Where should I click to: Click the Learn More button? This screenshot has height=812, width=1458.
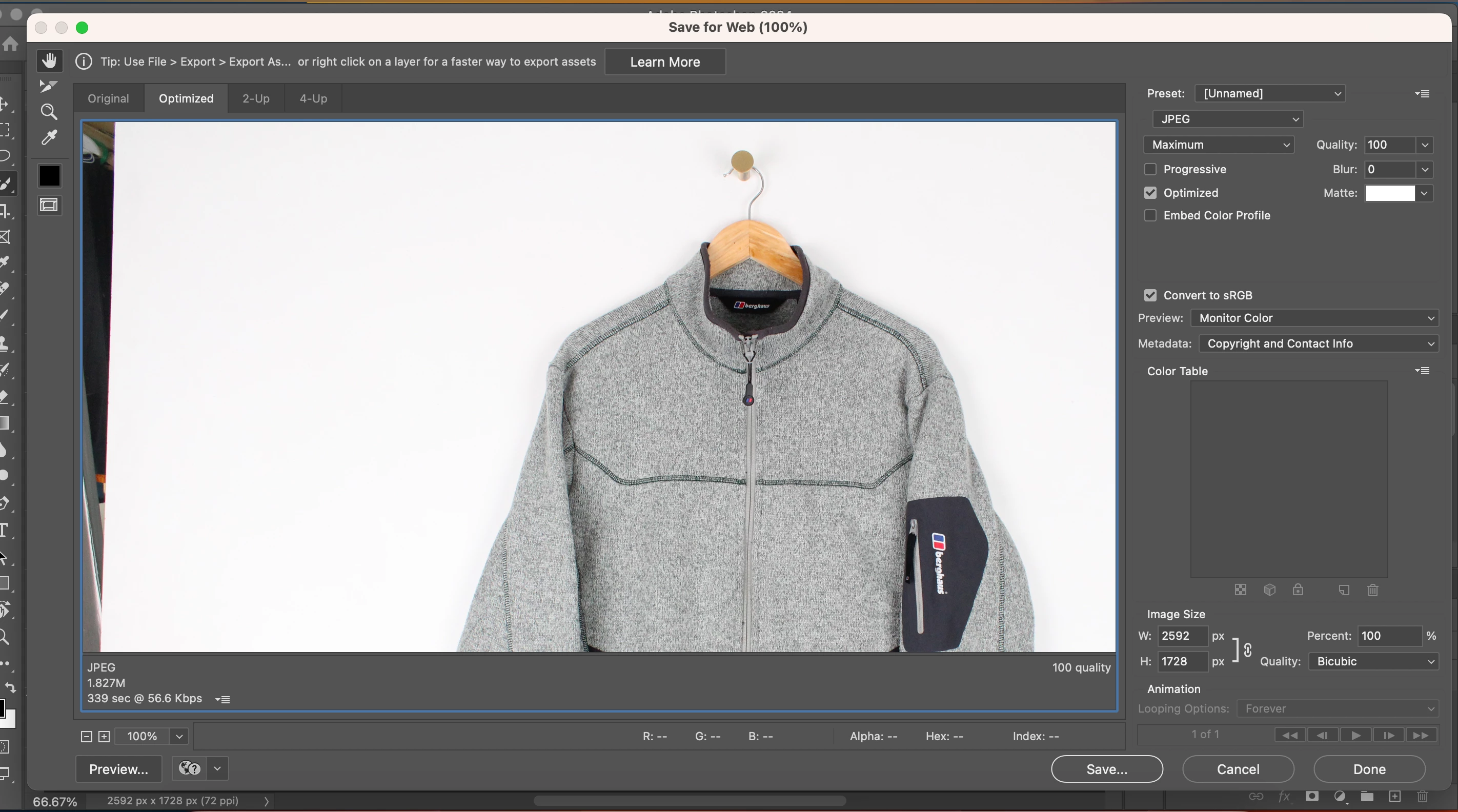click(x=665, y=62)
